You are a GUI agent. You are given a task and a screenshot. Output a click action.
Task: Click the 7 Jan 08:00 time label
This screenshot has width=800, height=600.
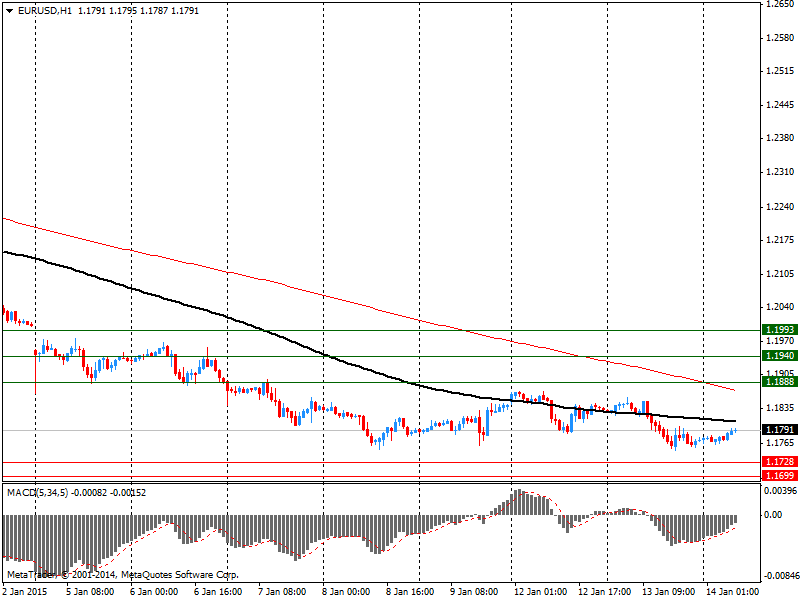click(x=282, y=592)
